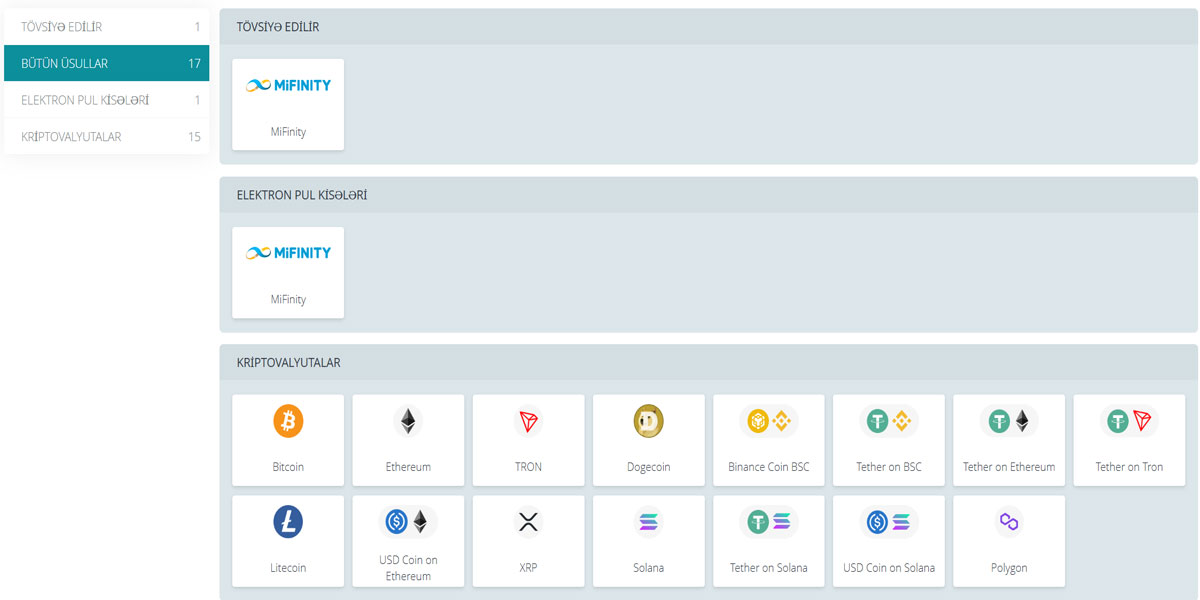
Task: Open the Tövsiyə Edilir sidebar category
Action: click(106, 27)
